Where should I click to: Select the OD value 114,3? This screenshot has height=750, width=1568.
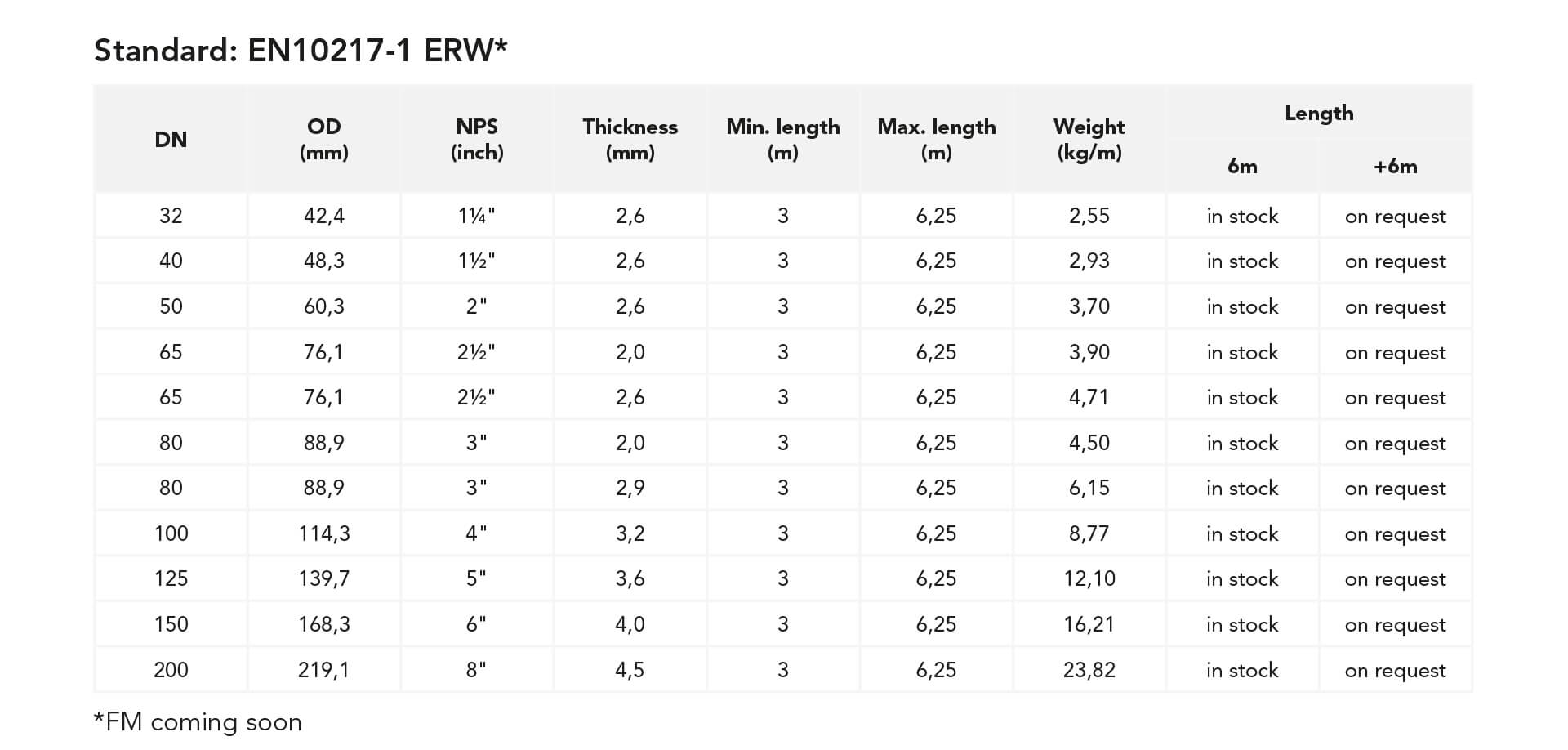coord(324,533)
